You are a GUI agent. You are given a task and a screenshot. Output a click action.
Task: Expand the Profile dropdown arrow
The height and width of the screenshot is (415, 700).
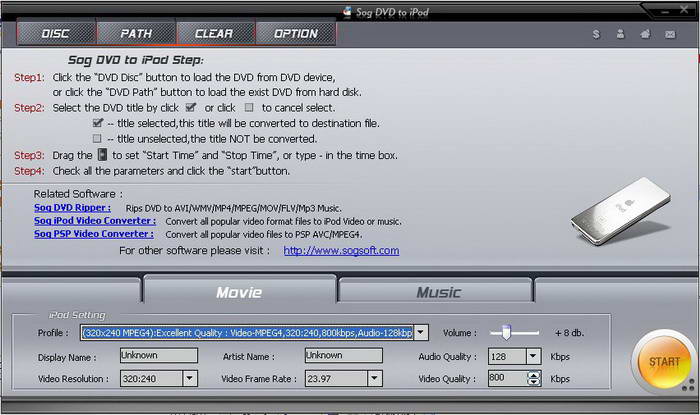click(421, 332)
